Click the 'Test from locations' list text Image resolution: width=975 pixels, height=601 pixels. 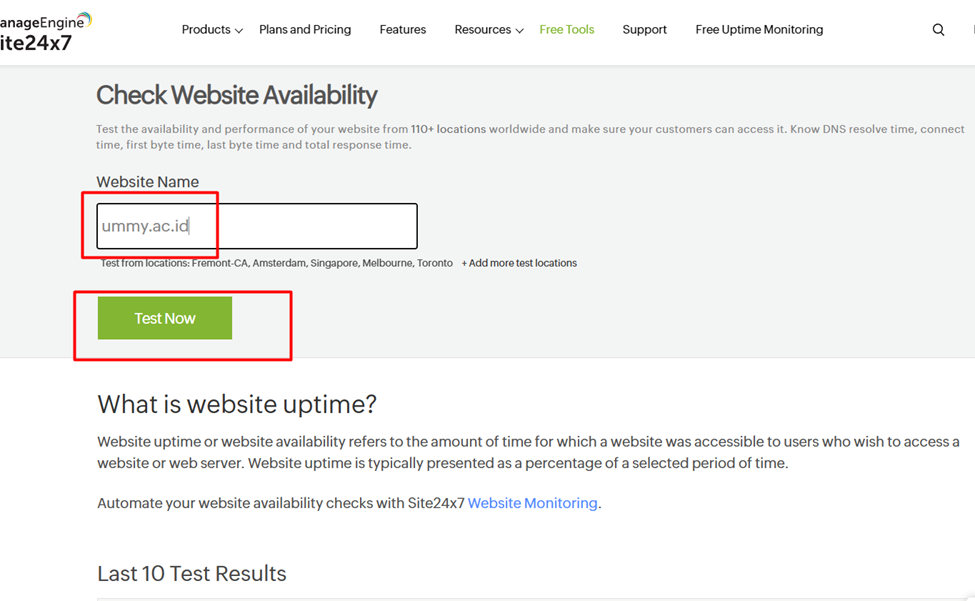coord(276,263)
